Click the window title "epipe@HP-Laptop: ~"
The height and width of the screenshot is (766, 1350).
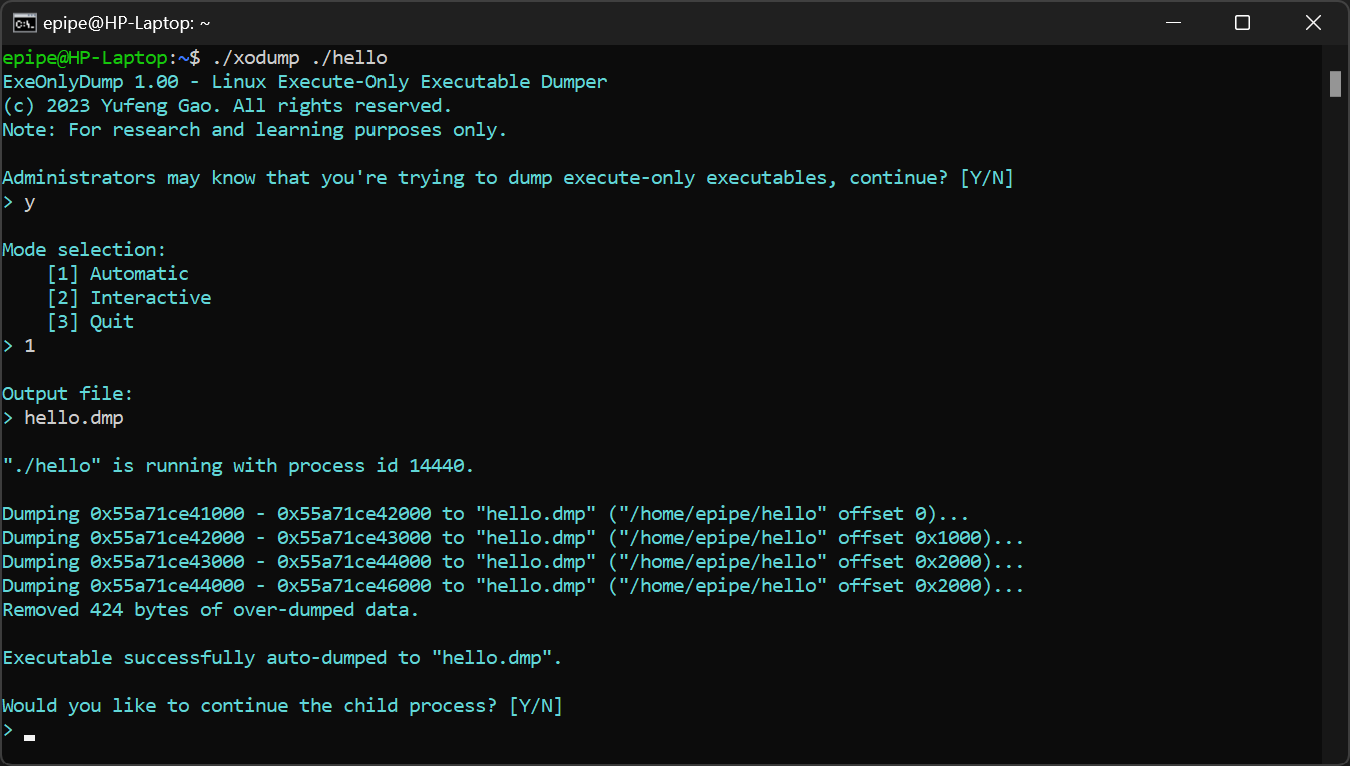click(x=127, y=23)
